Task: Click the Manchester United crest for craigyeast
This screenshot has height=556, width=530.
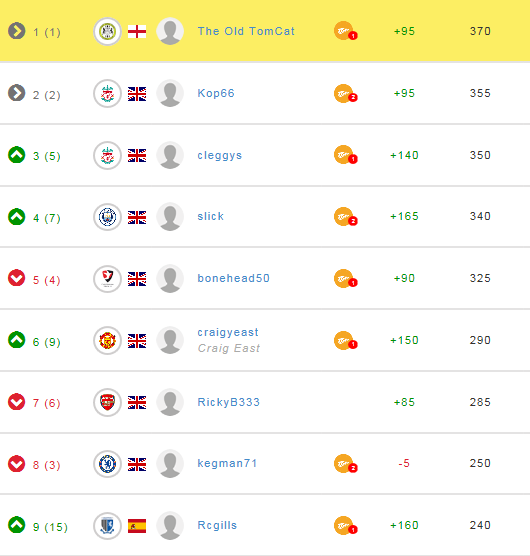Action: (x=107, y=340)
